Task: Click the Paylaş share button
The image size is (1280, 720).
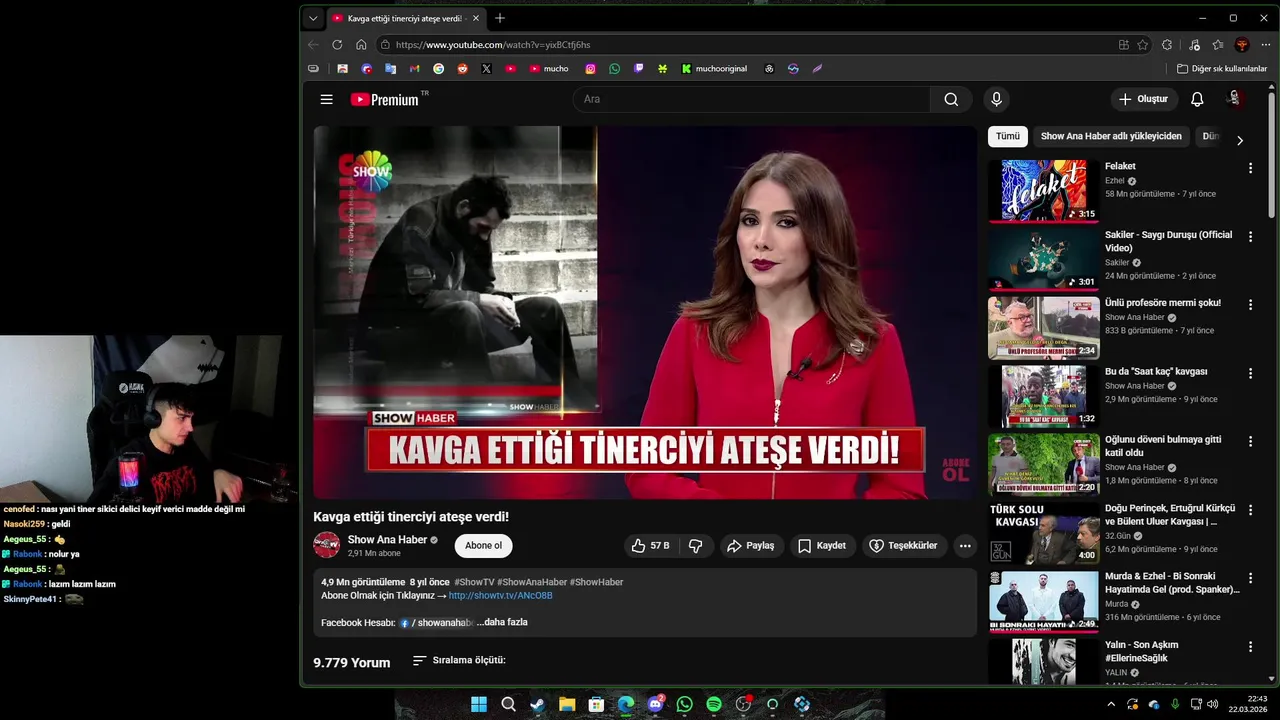Action: [751, 545]
